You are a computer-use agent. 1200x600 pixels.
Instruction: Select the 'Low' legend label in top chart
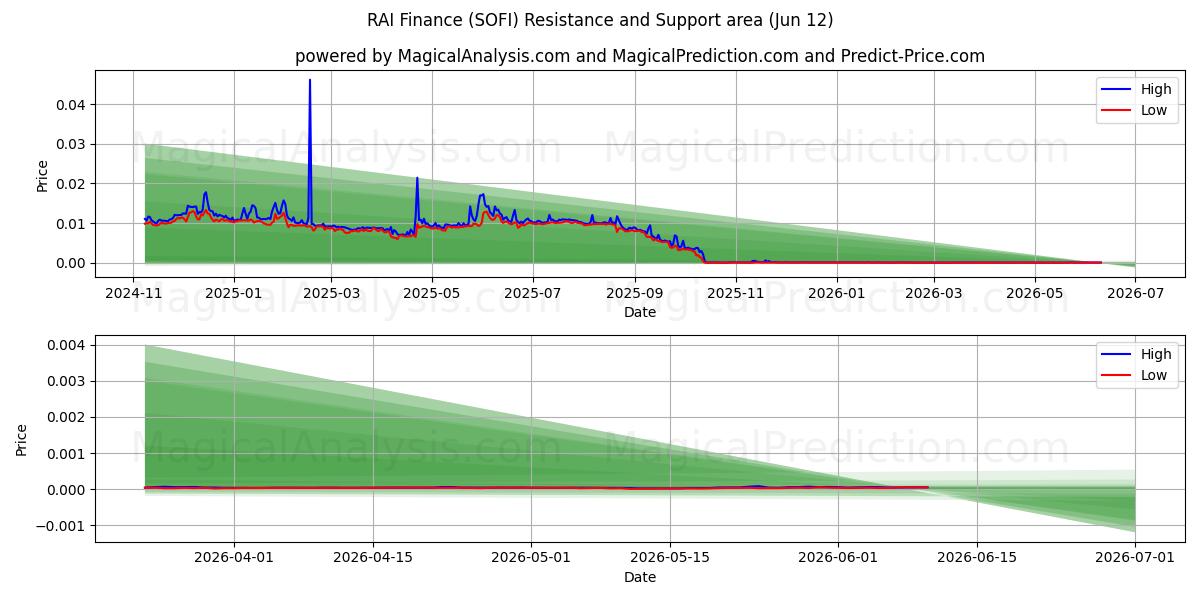[1154, 110]
